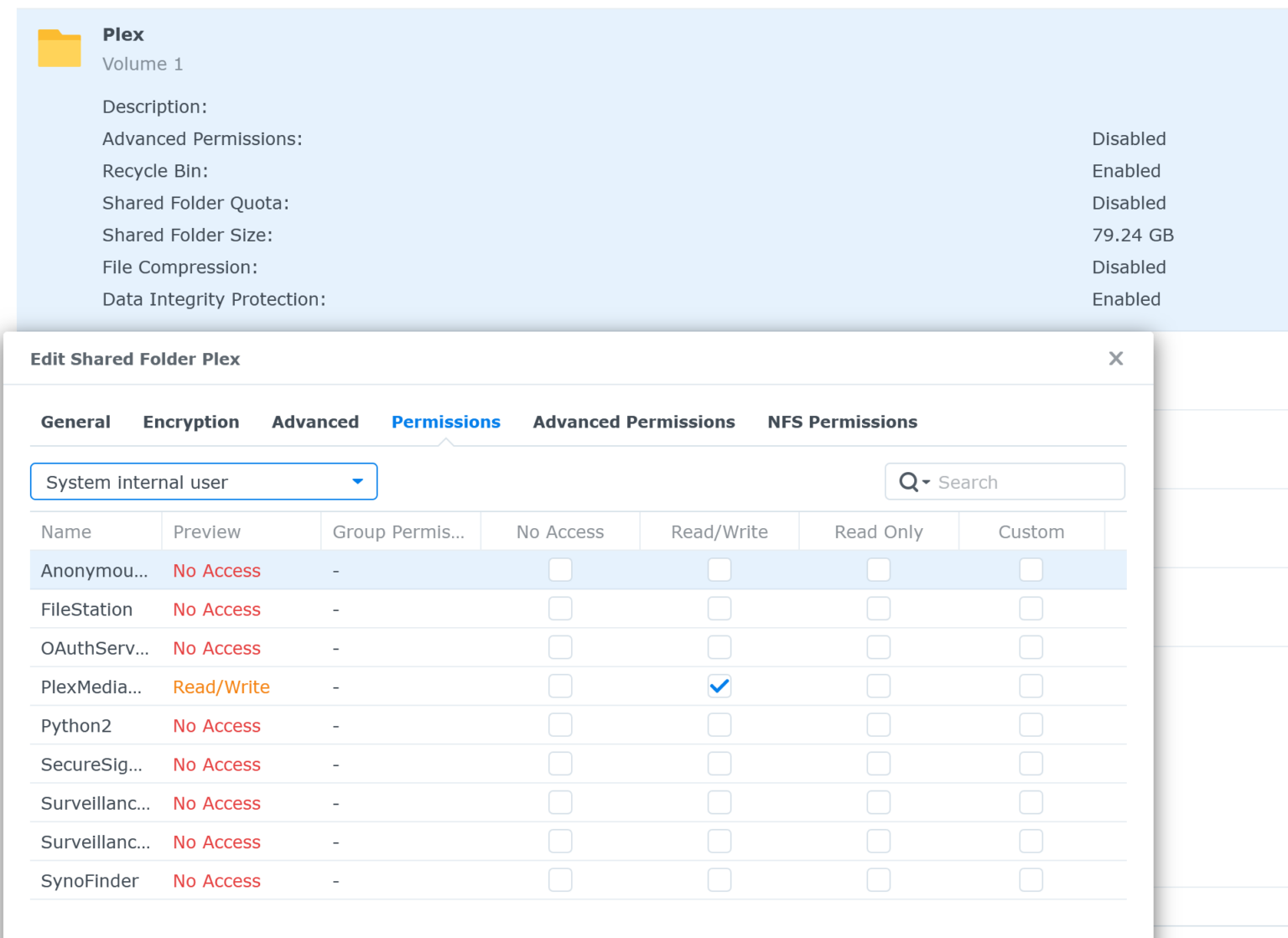This screenshot has width=1288, height=938.
Task: Click the Custom column header
Action: (x=1031, y=531)
